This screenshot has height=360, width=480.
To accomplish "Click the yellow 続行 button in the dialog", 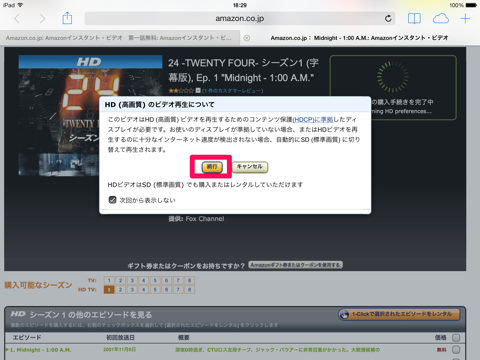I will tap(212, 167).
